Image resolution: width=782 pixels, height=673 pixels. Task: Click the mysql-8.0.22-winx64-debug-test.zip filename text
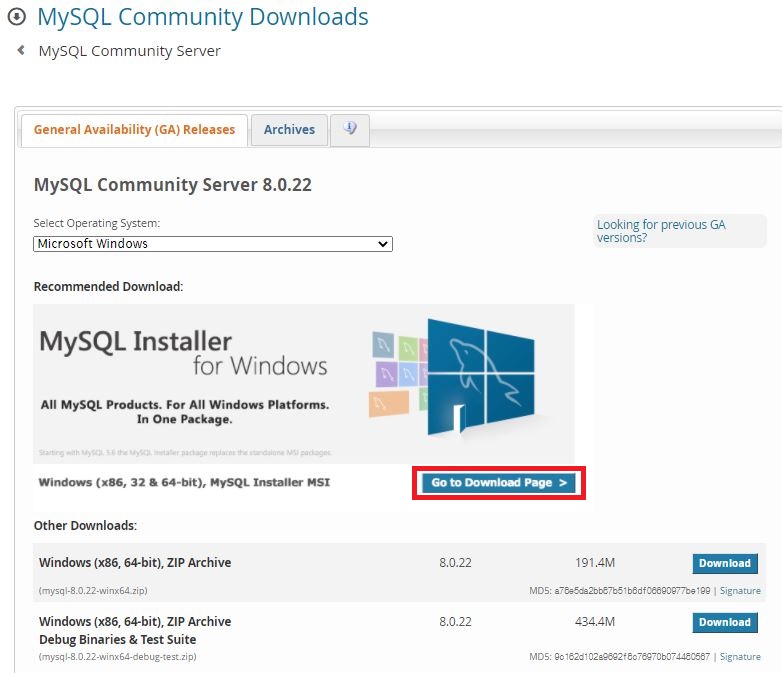pyautogui.click(x=118, y=657)
